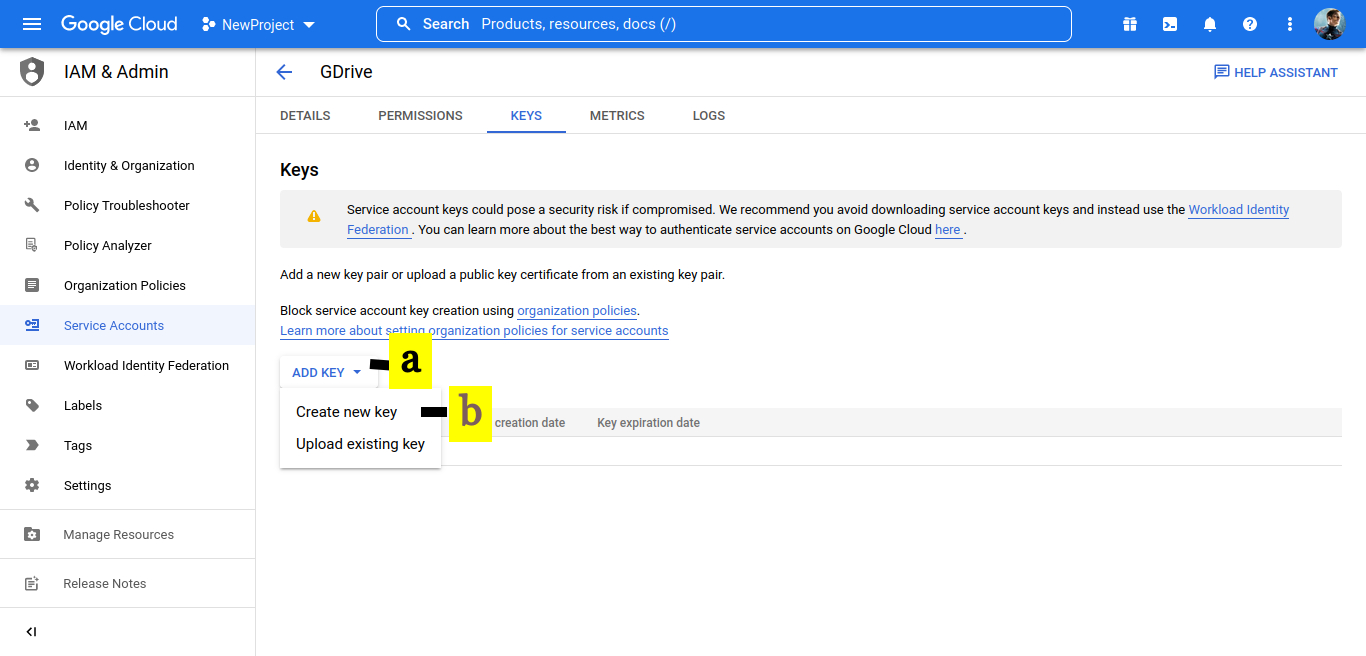Click the Help Assistant chat icon
1366x656 pixels.
pyautogui.click(x=1221, y=72)
